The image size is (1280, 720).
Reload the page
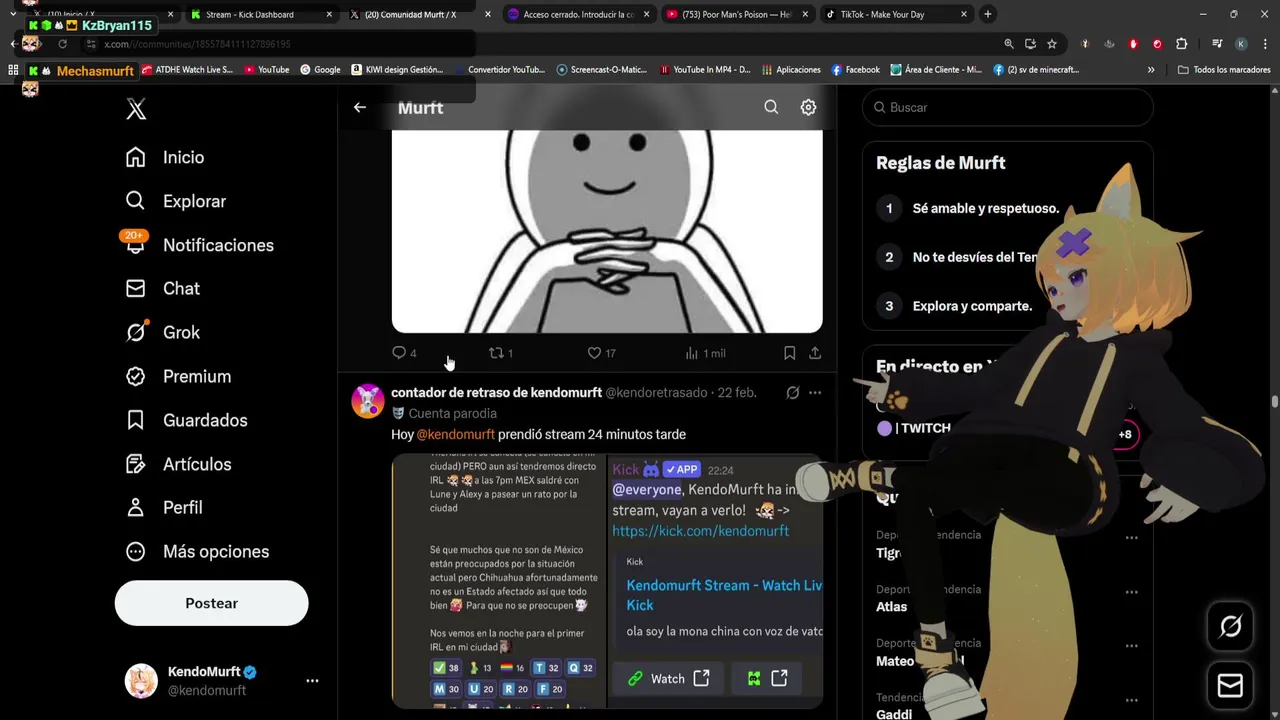pyautogui.click(x=62, y=44)
